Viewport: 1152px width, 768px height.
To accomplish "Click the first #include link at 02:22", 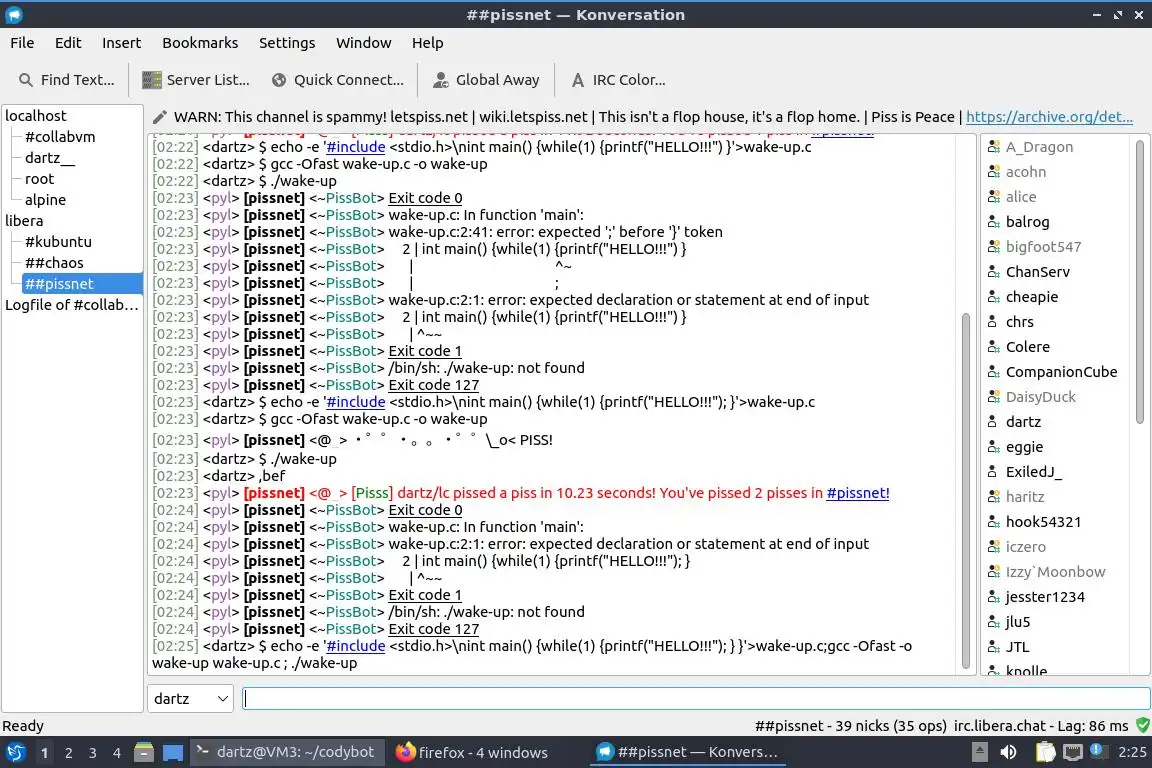I will (356, 147).
